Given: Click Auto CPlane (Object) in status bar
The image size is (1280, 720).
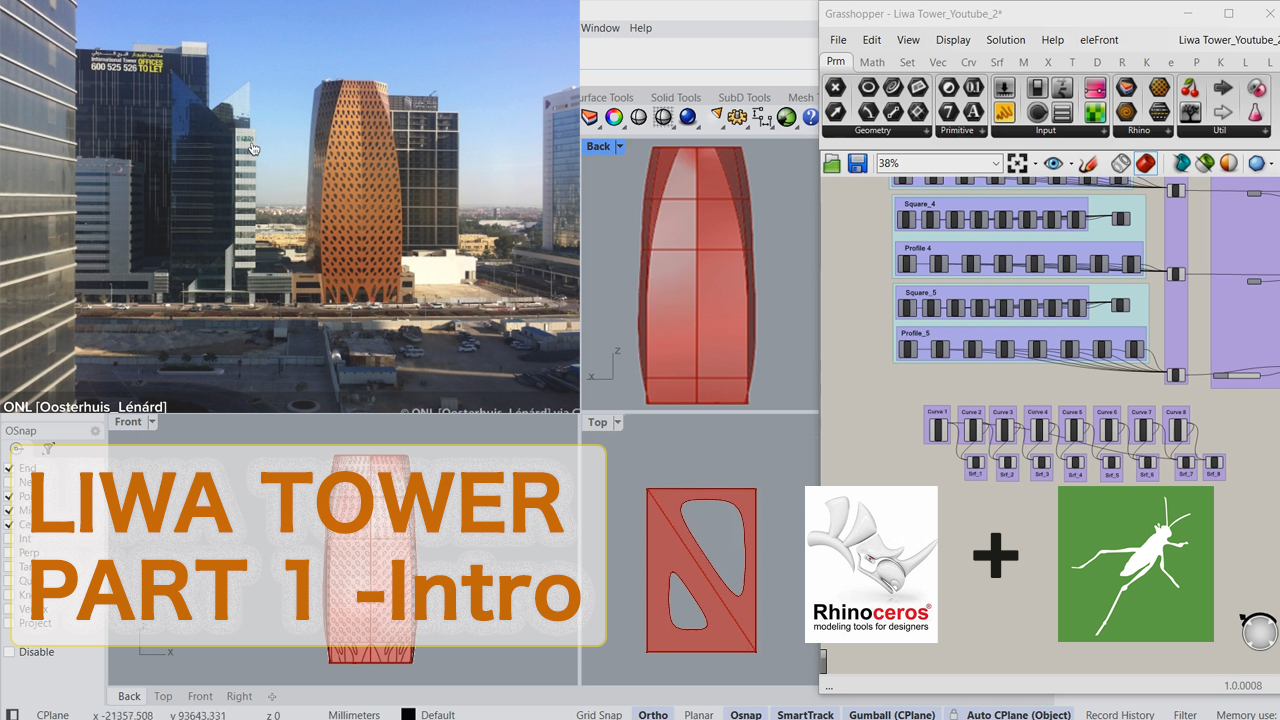Looking at the screenshot, I should tap(1008, 714).
